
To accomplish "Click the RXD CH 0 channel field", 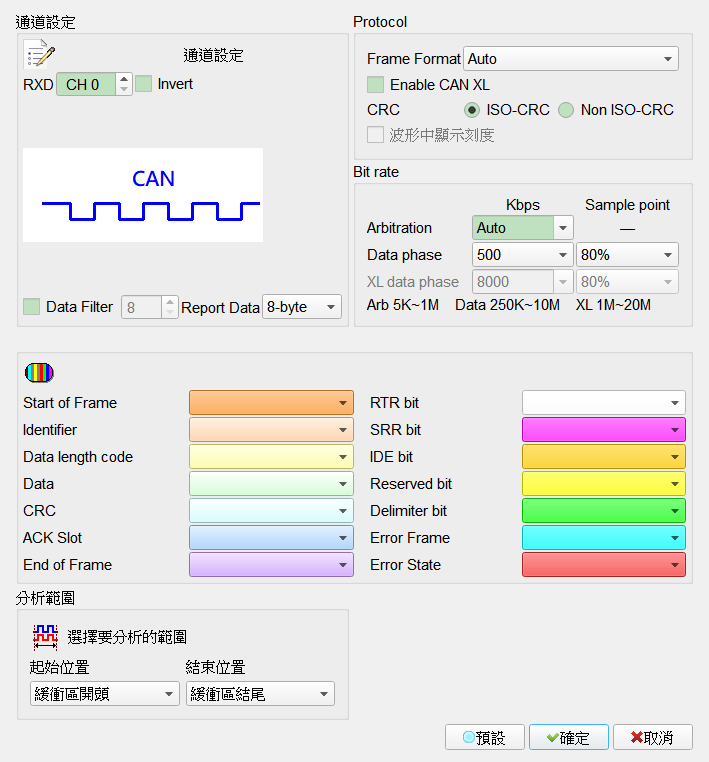I will coord(86,84).
